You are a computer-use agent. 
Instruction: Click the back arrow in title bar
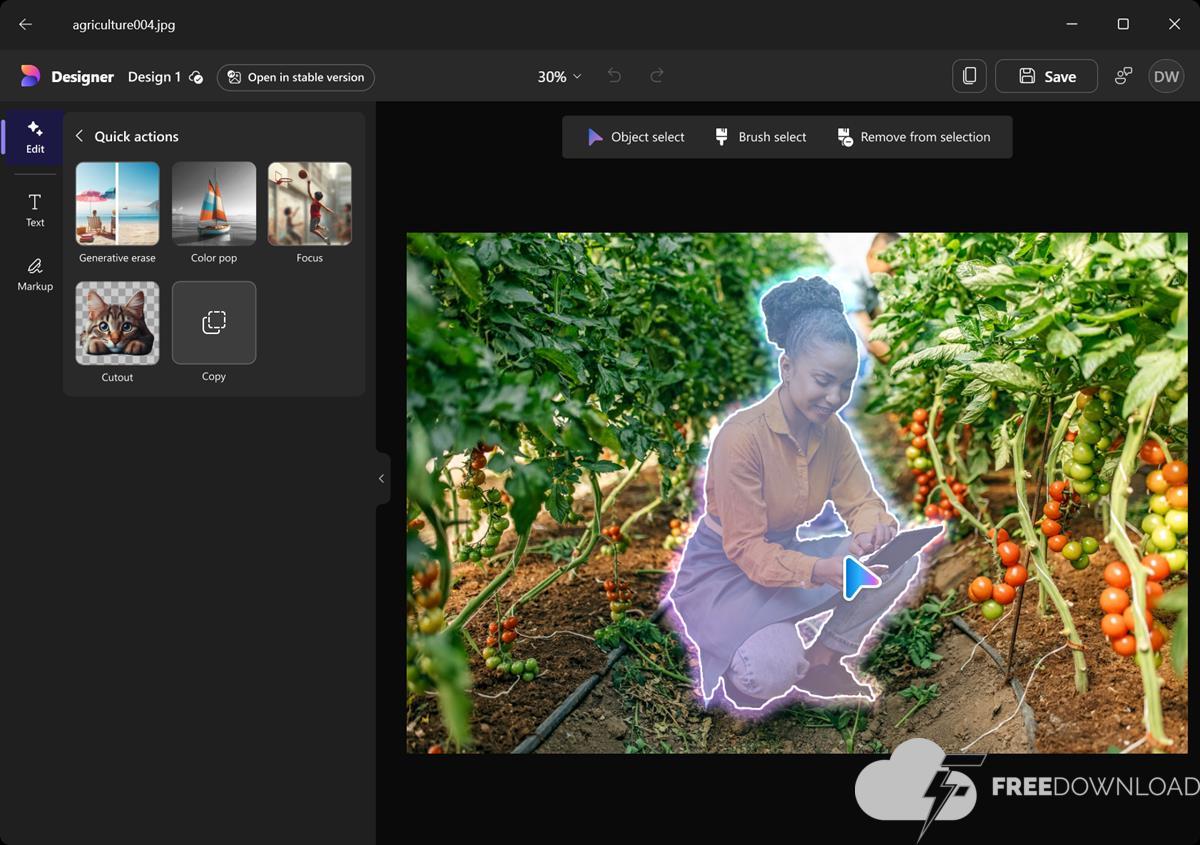click(x=26, y=24)
